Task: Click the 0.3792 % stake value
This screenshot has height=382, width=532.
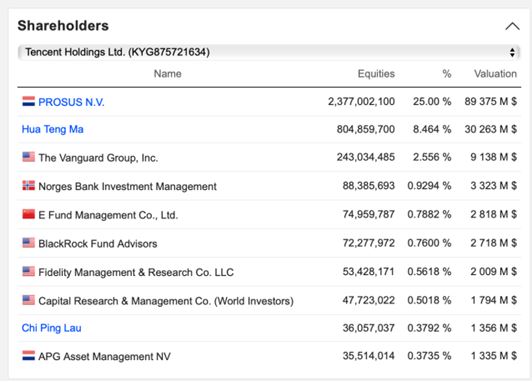Action: [430, 328]
